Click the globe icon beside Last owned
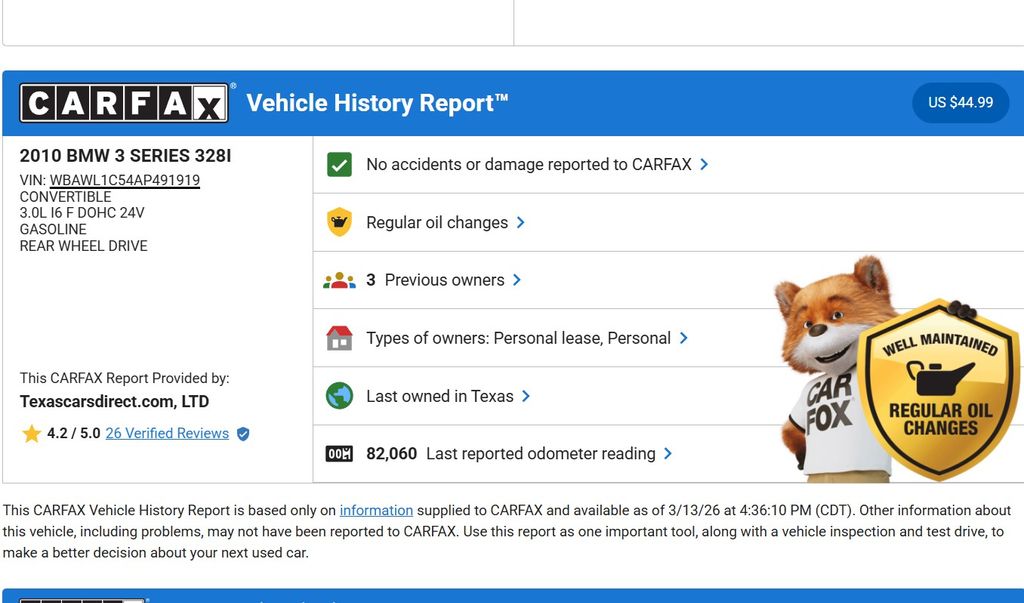 tap(340, 396)
